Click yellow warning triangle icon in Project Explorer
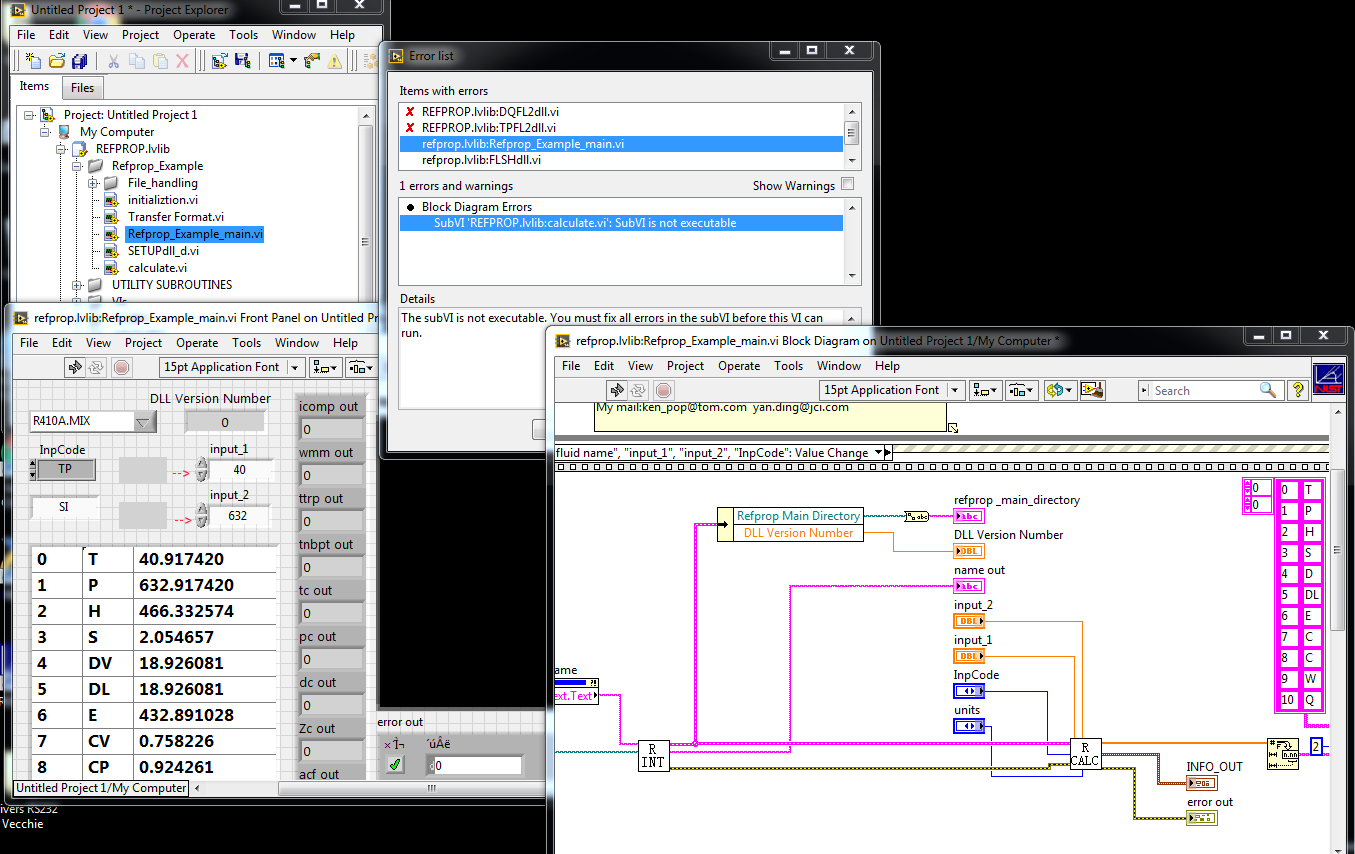 [x=334, y=61]
